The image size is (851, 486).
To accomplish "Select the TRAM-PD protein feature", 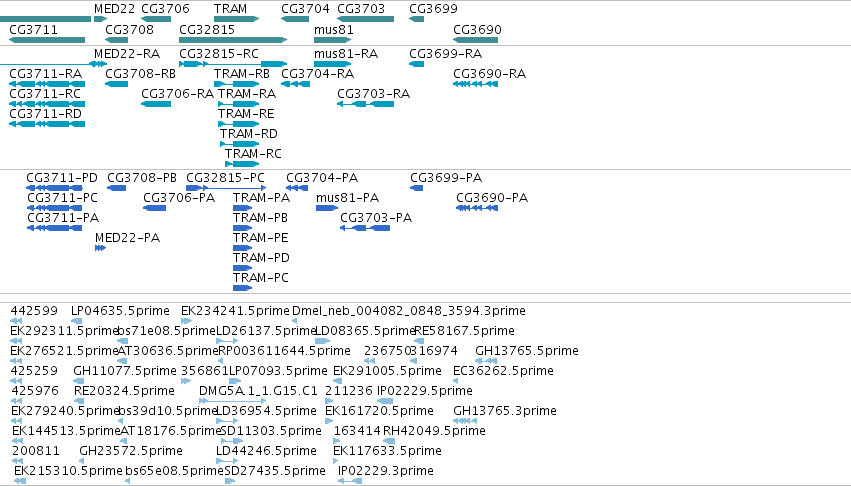I will tap(243, 268).
